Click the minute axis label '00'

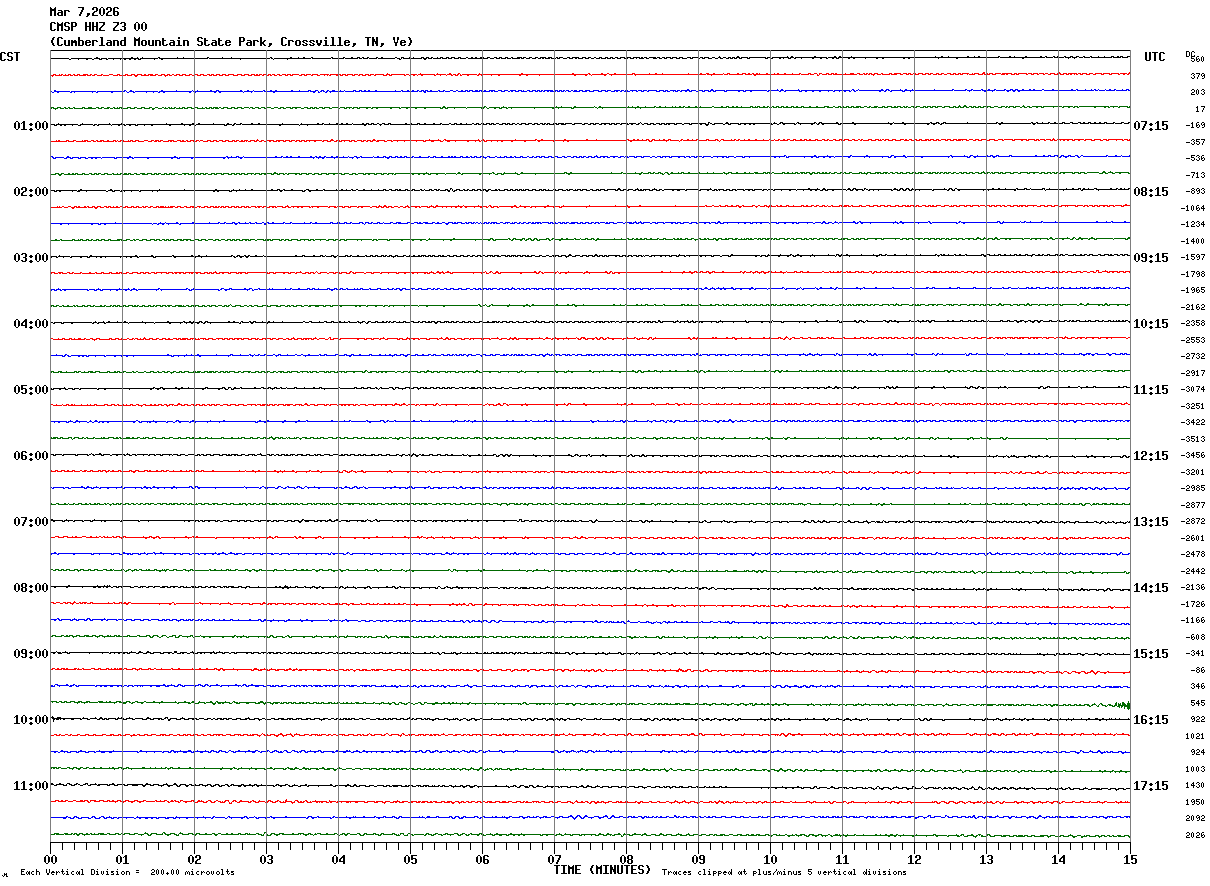[x=50, y=859]
